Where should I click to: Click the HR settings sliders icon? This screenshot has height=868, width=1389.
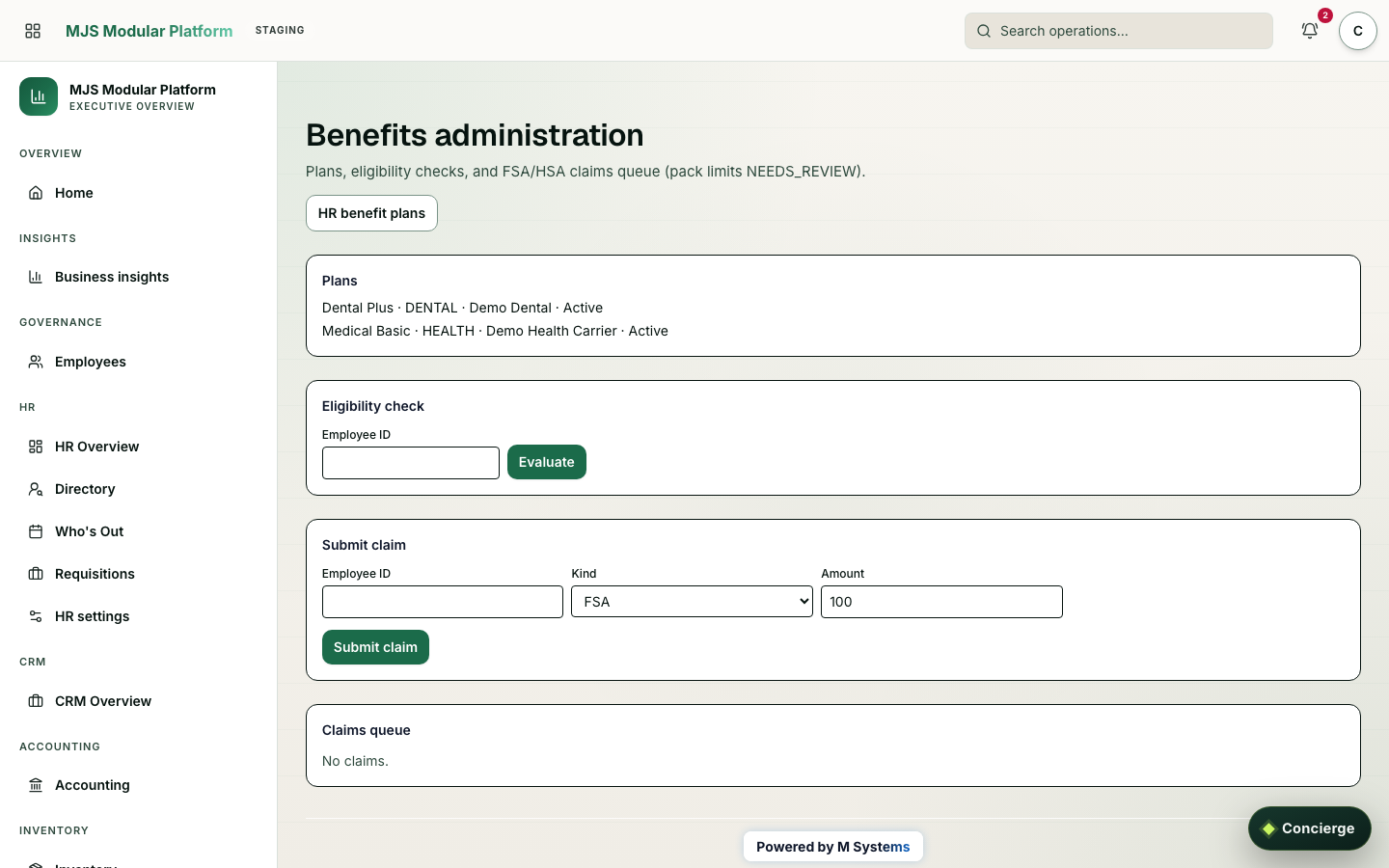coord(36,616)
